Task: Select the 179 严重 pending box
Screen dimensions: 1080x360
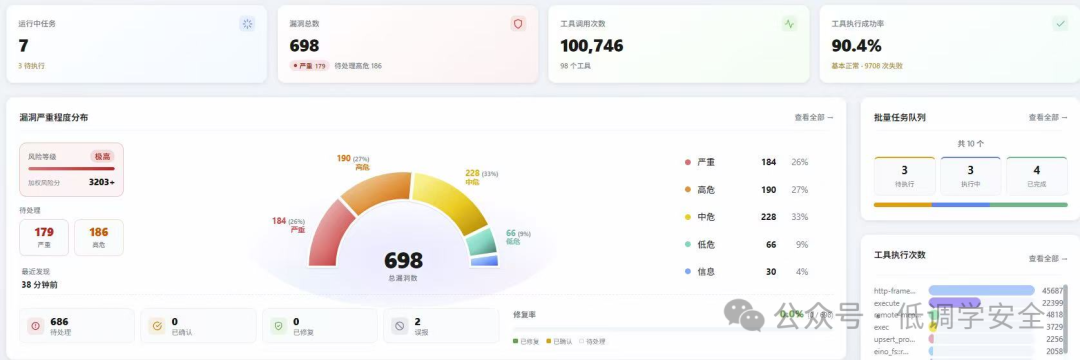Action: coord(44,237)
